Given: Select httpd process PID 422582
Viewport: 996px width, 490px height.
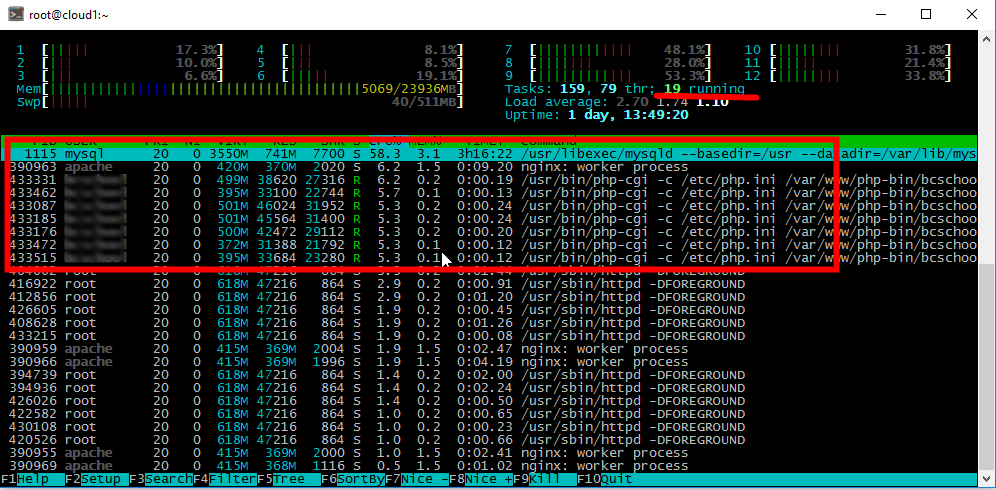Looking at the screenshot, I should pyautogui.click(x=489, y=414).
